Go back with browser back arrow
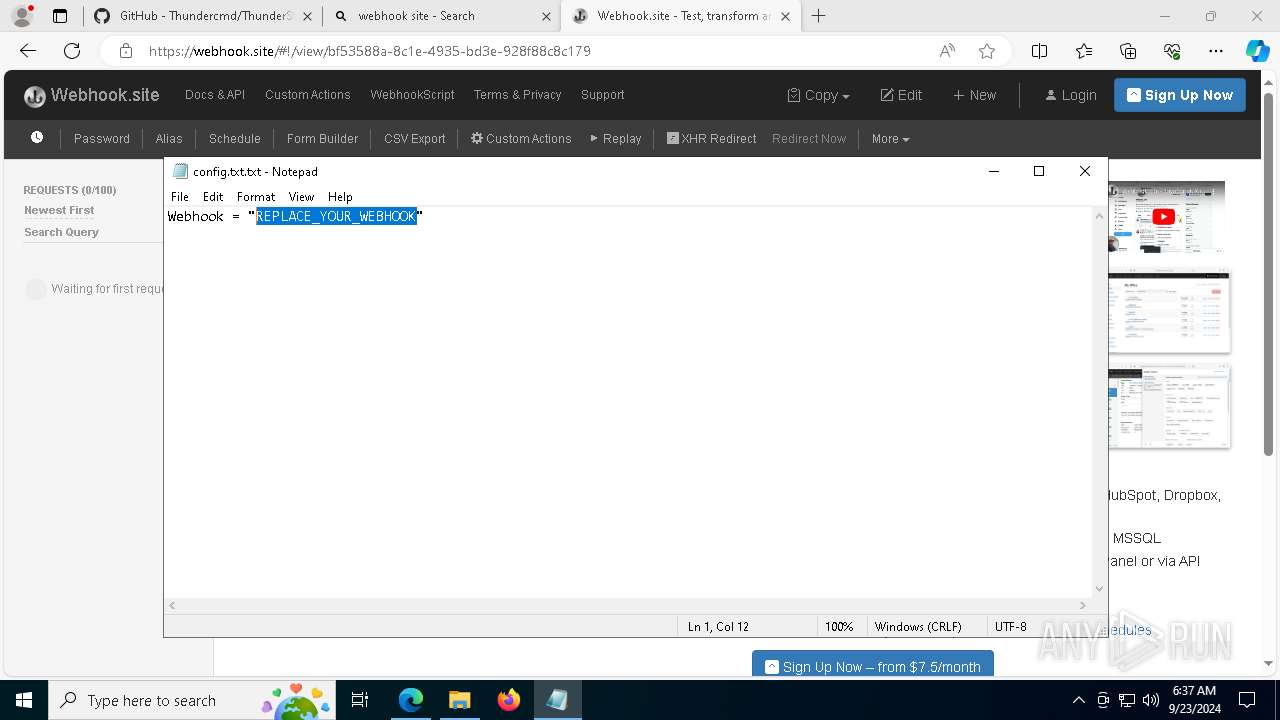The image size is (1280, 720). click(28, 51)
